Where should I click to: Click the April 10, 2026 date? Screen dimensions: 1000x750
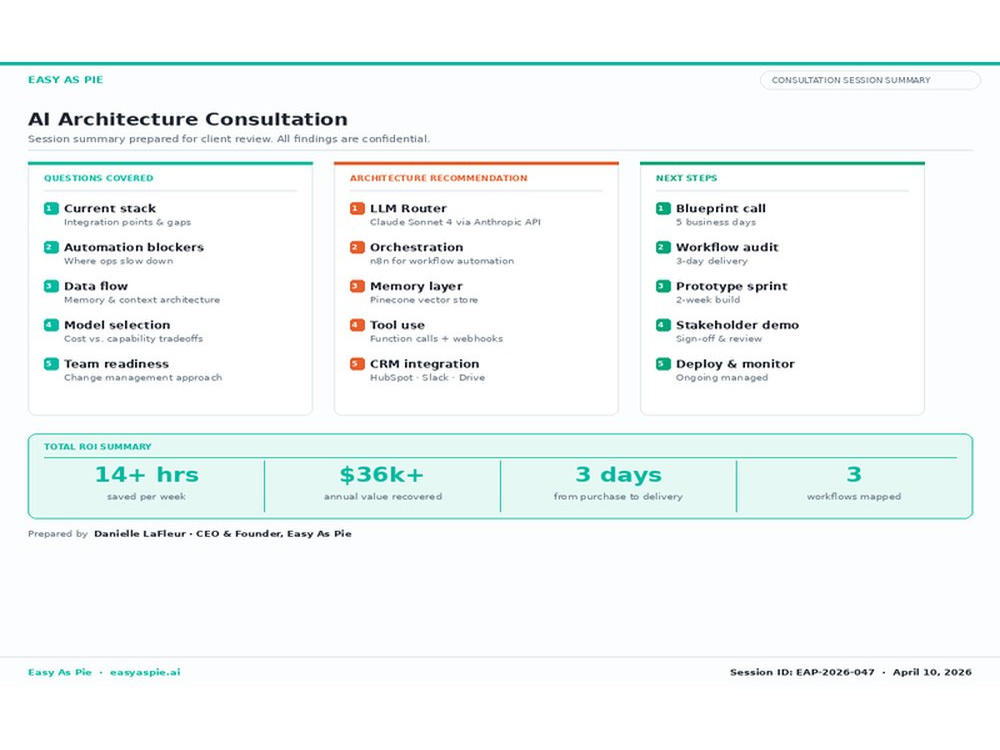pos(932,672)
